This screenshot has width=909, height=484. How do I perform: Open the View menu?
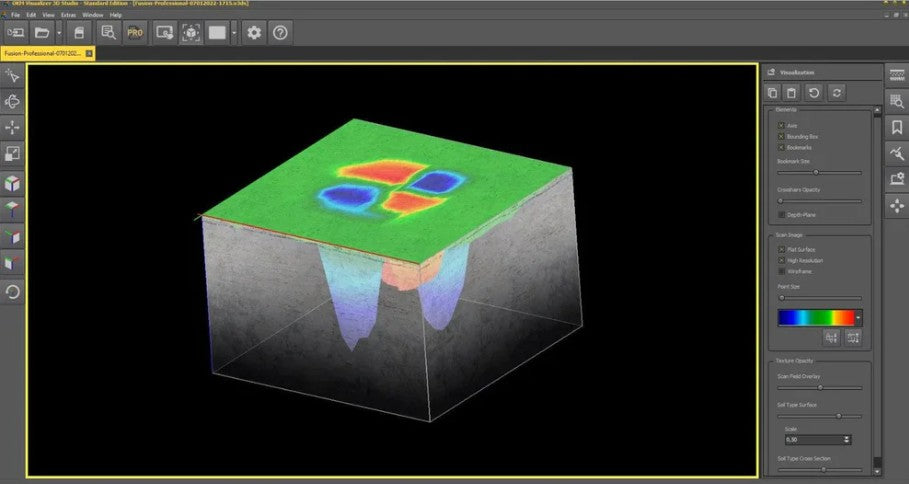coord(47,15)
